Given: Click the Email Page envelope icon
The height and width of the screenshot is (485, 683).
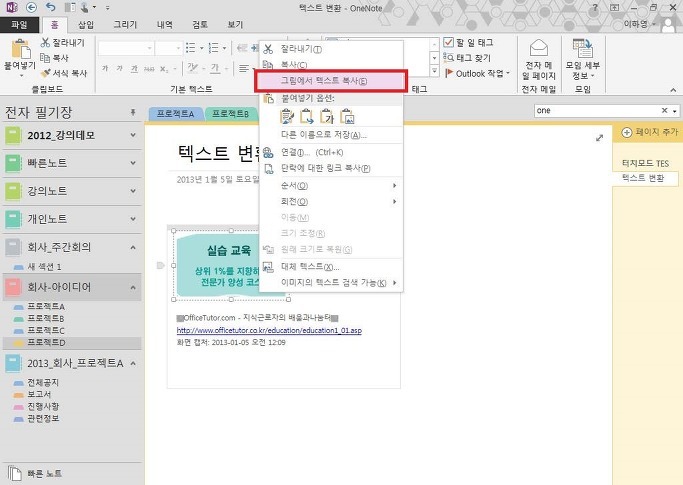Looking at the screenshot, I should pyautogui.click(x=539, y=48).
